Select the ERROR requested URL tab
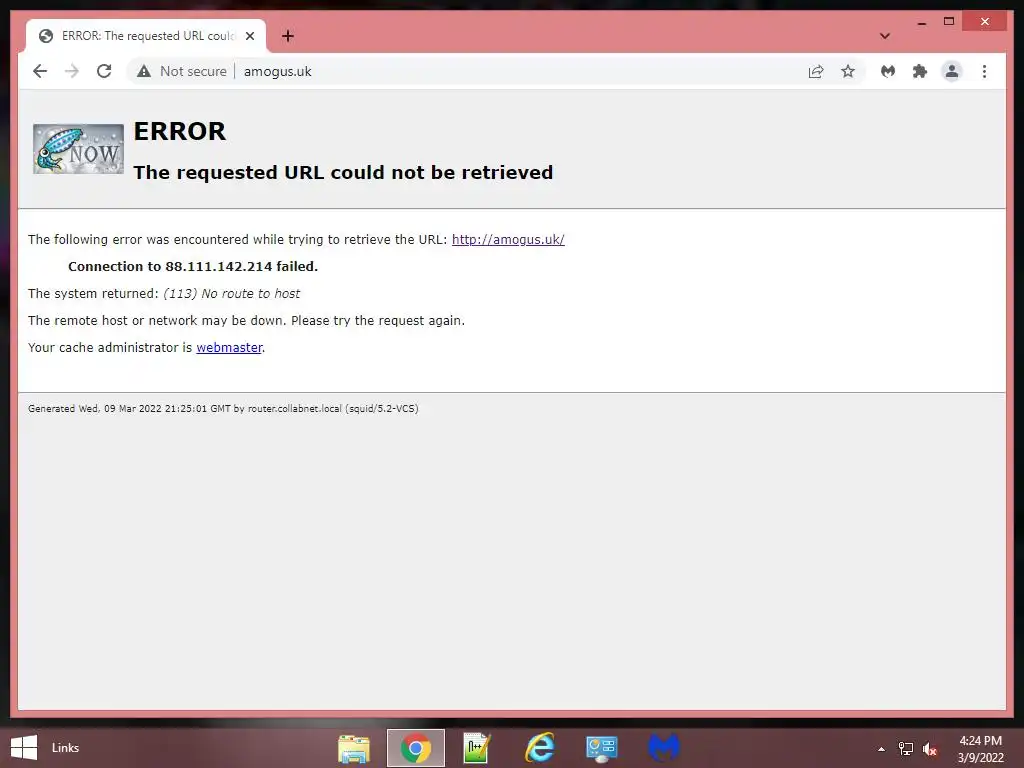The height and width of the screenshot is (768, 1024). [x=146, y=36]
